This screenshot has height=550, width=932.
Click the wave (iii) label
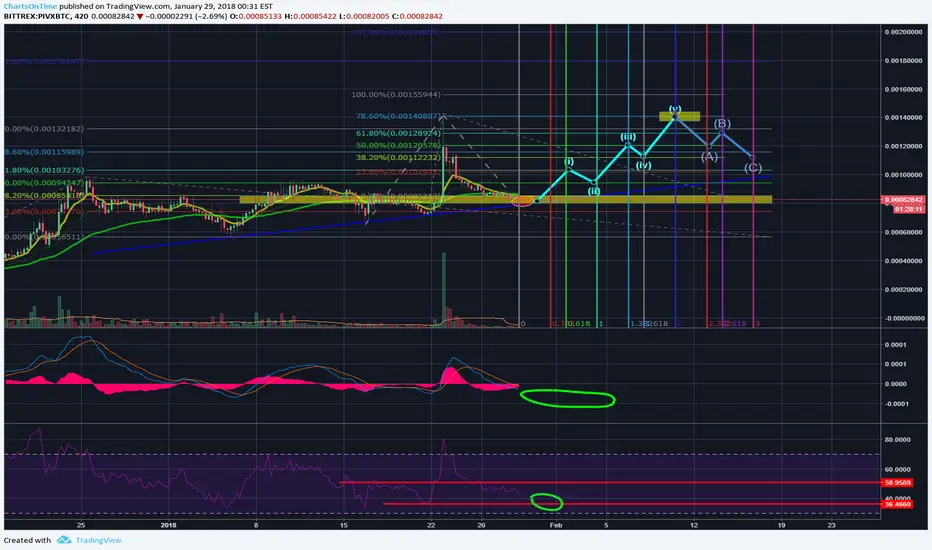(x=628, y=137)
